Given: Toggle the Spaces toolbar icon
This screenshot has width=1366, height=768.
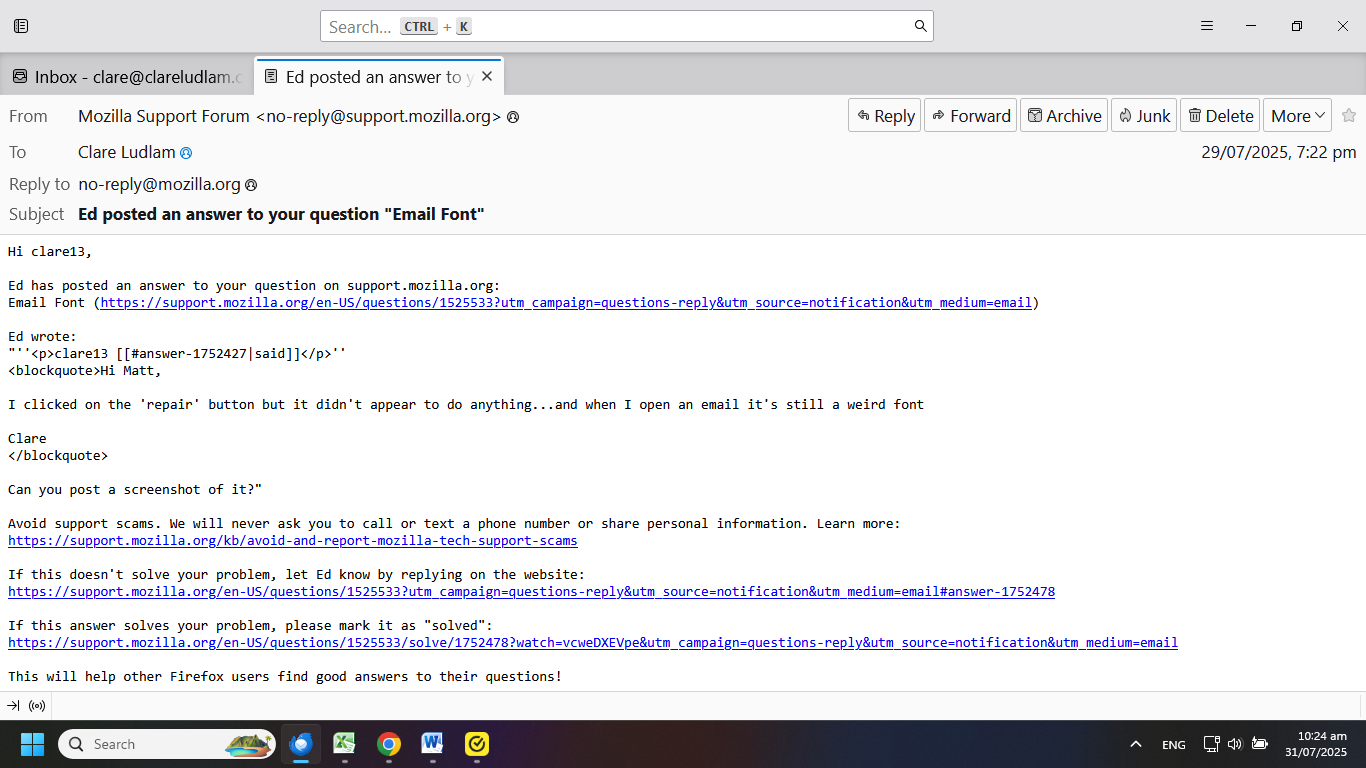Looking at the screenshot, I should click(x=21, y=26).
